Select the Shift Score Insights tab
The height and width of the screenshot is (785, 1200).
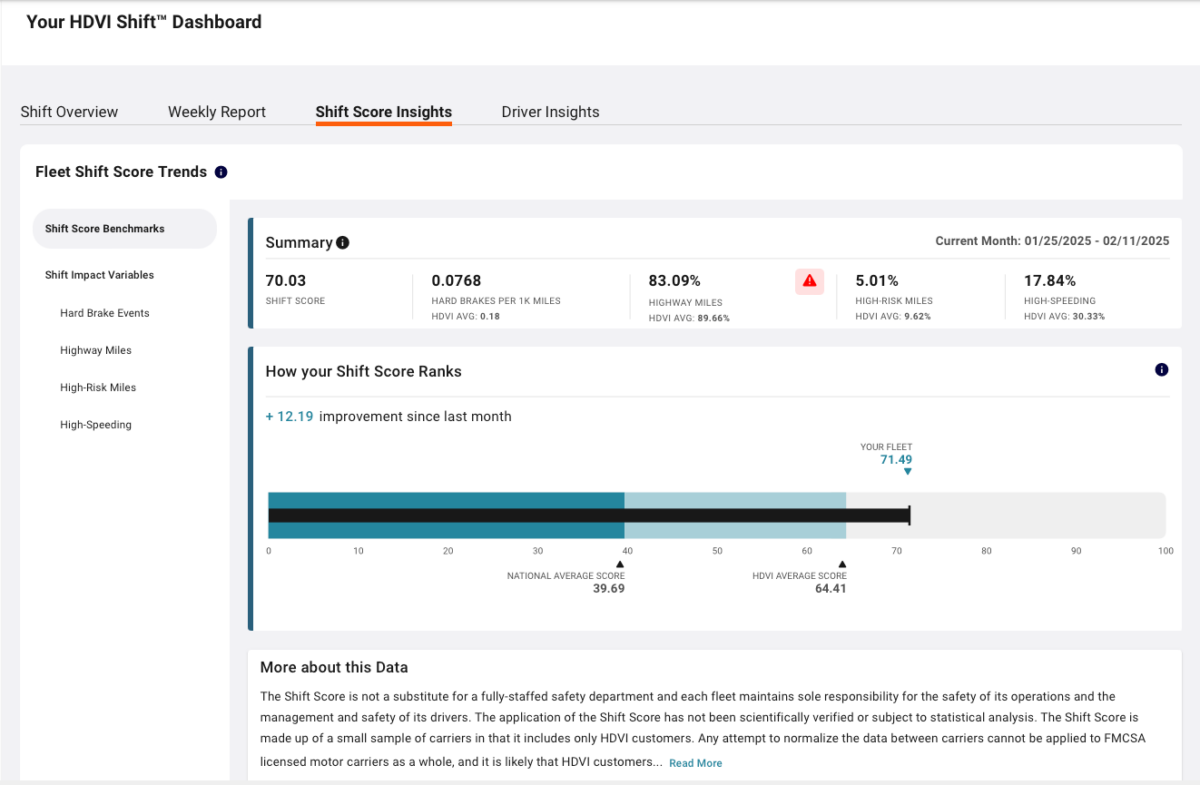coord(384,112)
